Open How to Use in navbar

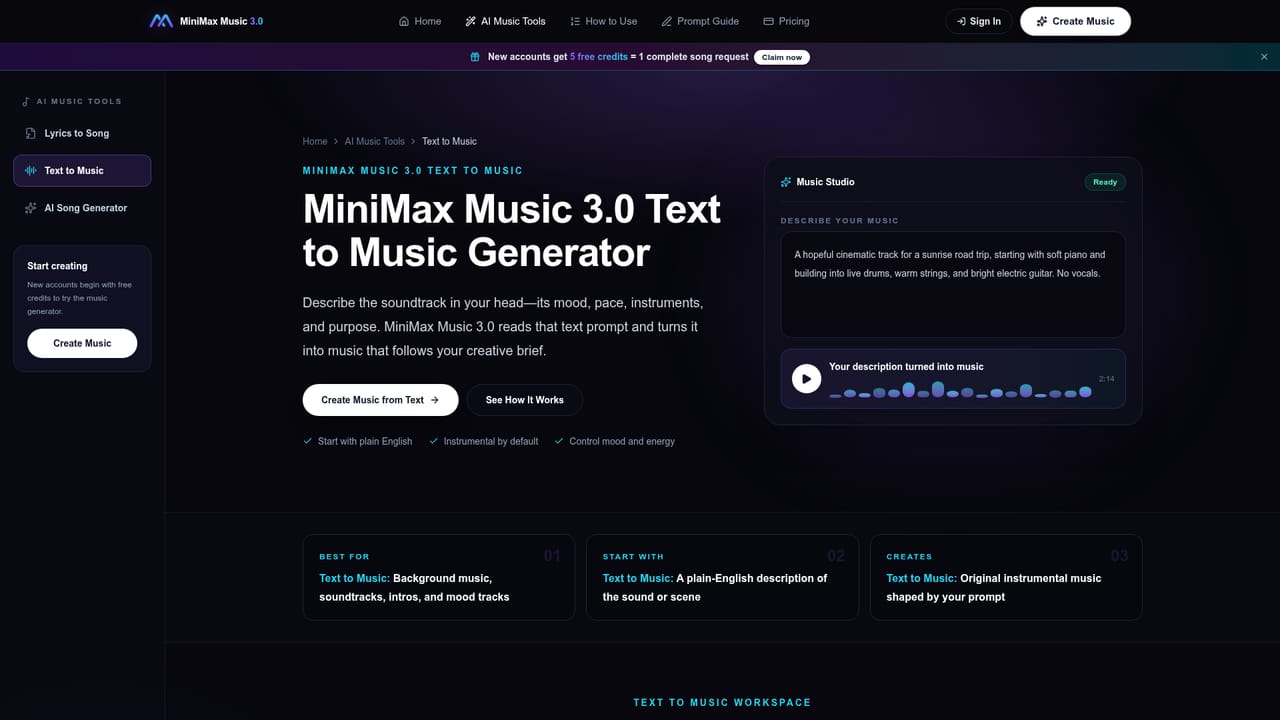point(603,21)
